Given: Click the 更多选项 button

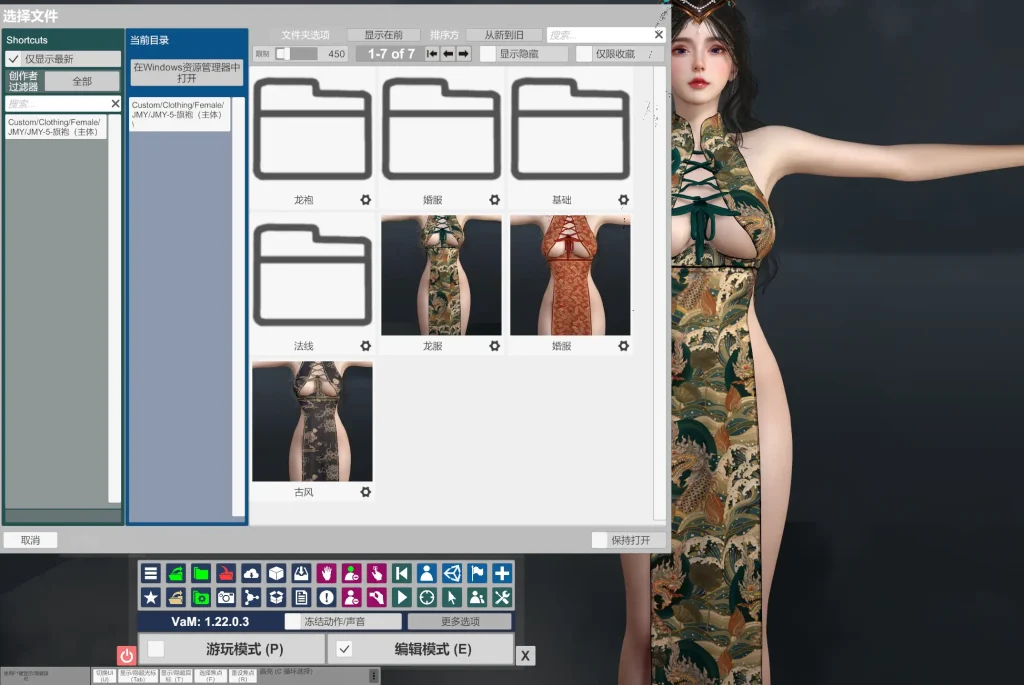Looking at the screenshot, I should click(x=460, y=622).
